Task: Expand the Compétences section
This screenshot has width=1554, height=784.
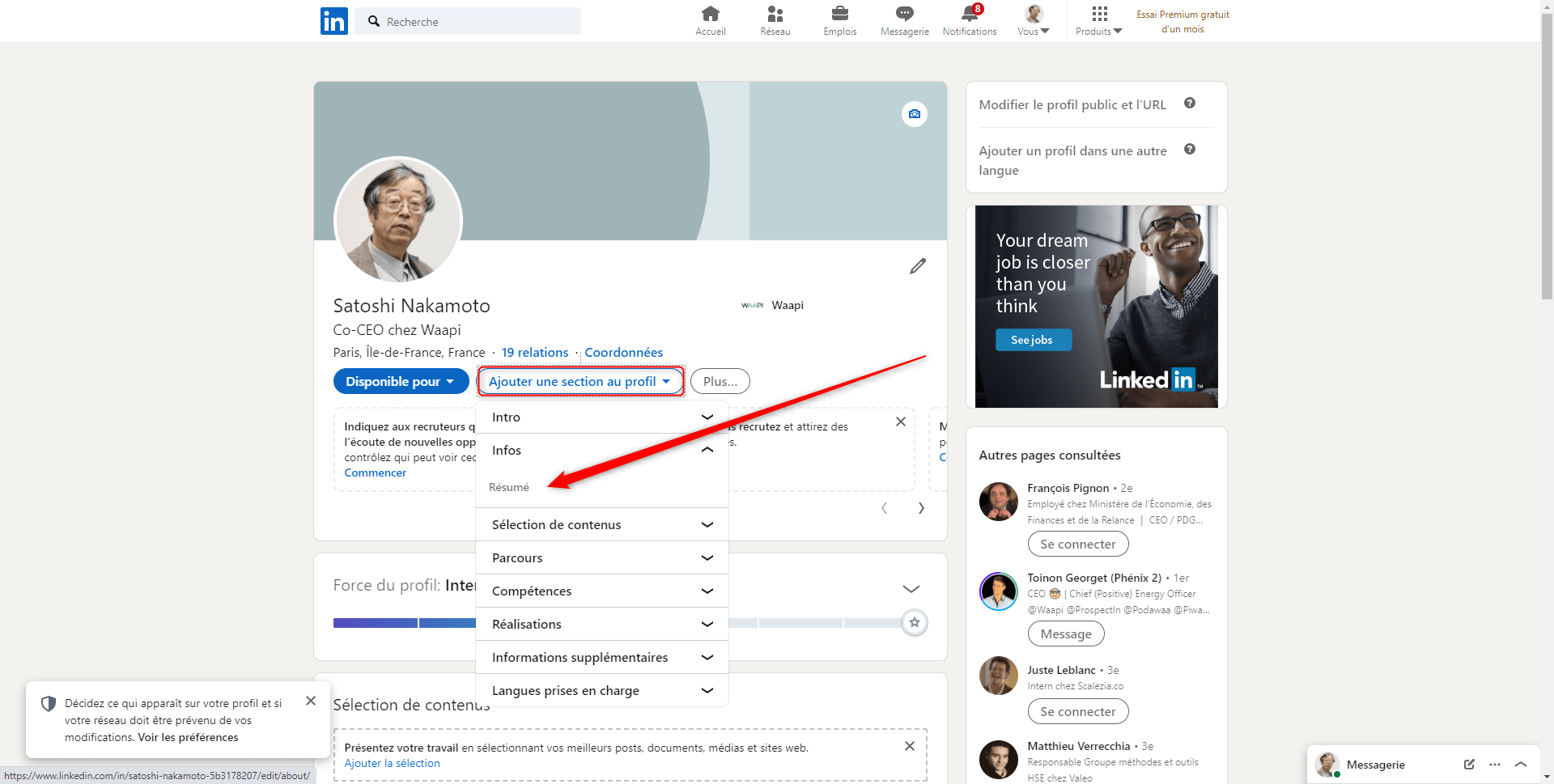Action: [x=601, y=591]
